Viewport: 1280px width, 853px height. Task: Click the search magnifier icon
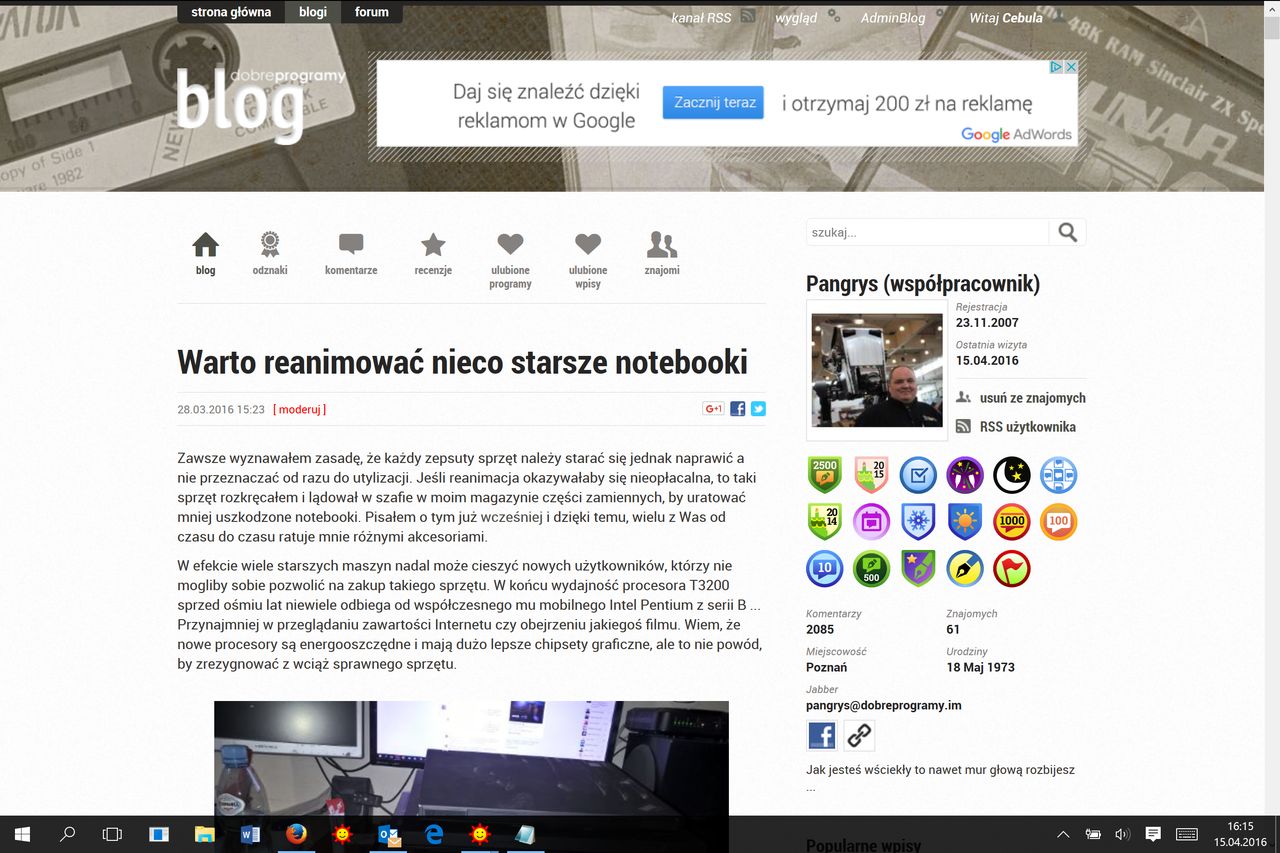click(x=1067, y=232)
